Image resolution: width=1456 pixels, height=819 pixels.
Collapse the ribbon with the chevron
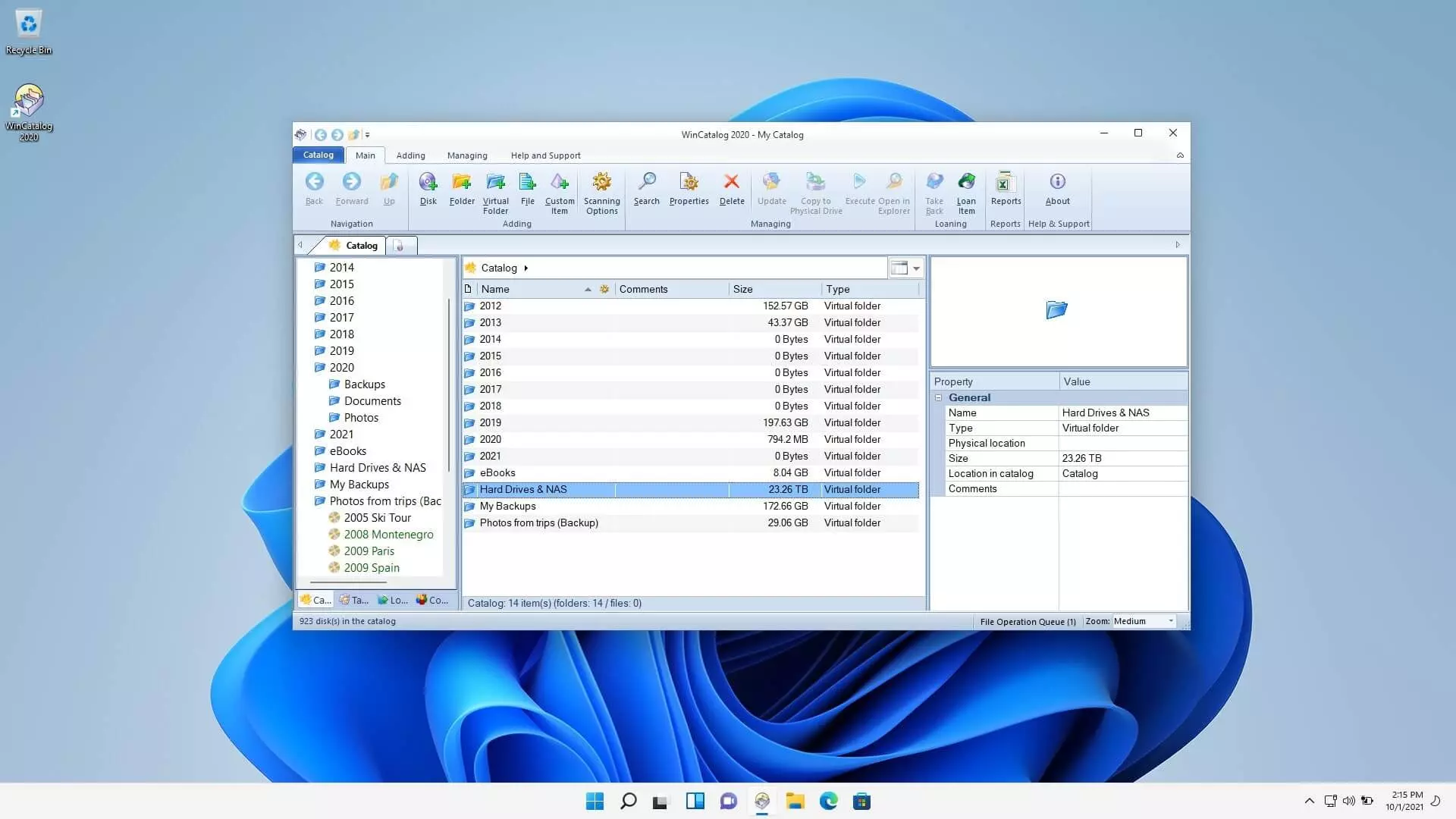1180,155
